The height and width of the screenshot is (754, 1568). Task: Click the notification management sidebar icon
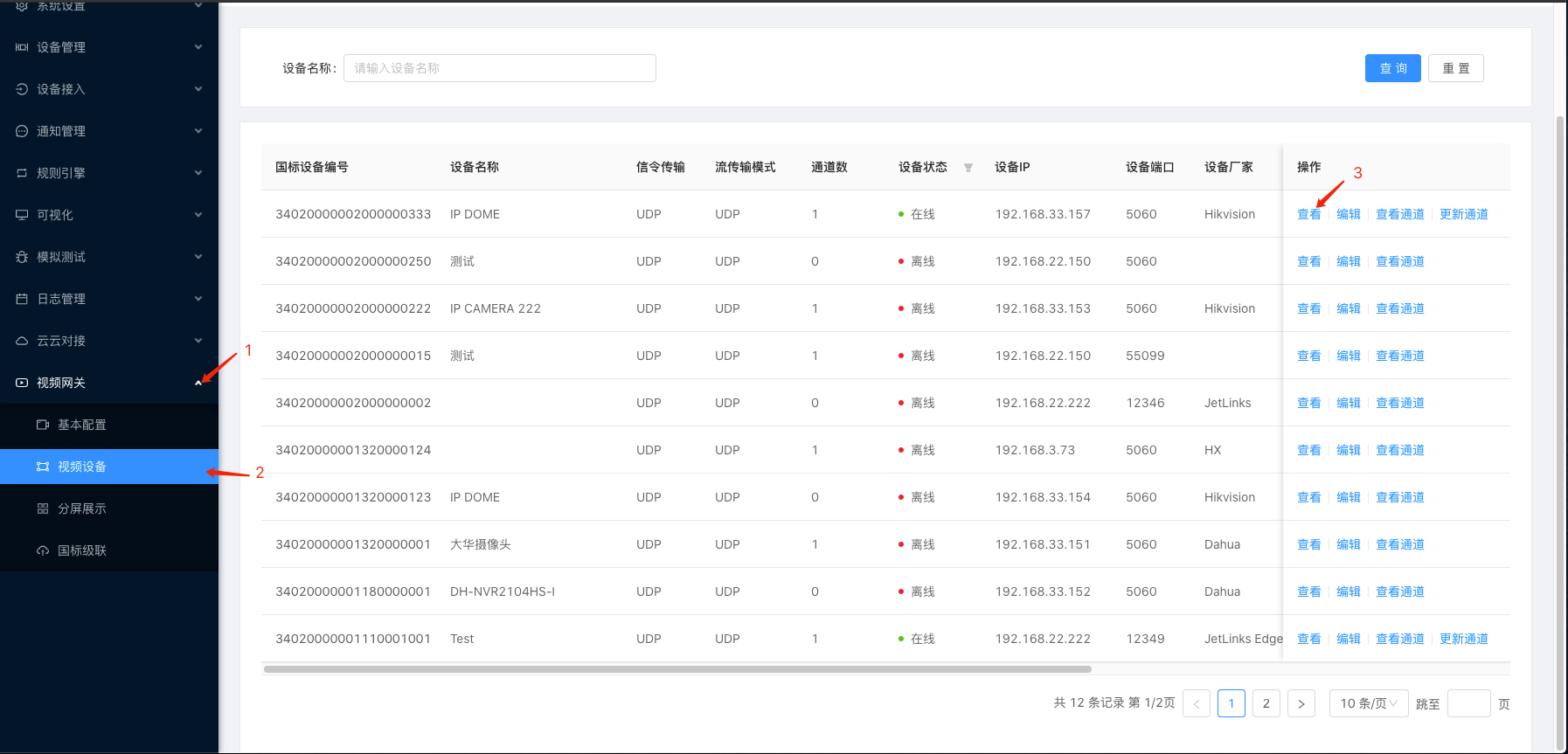click(x=22, y=131)
